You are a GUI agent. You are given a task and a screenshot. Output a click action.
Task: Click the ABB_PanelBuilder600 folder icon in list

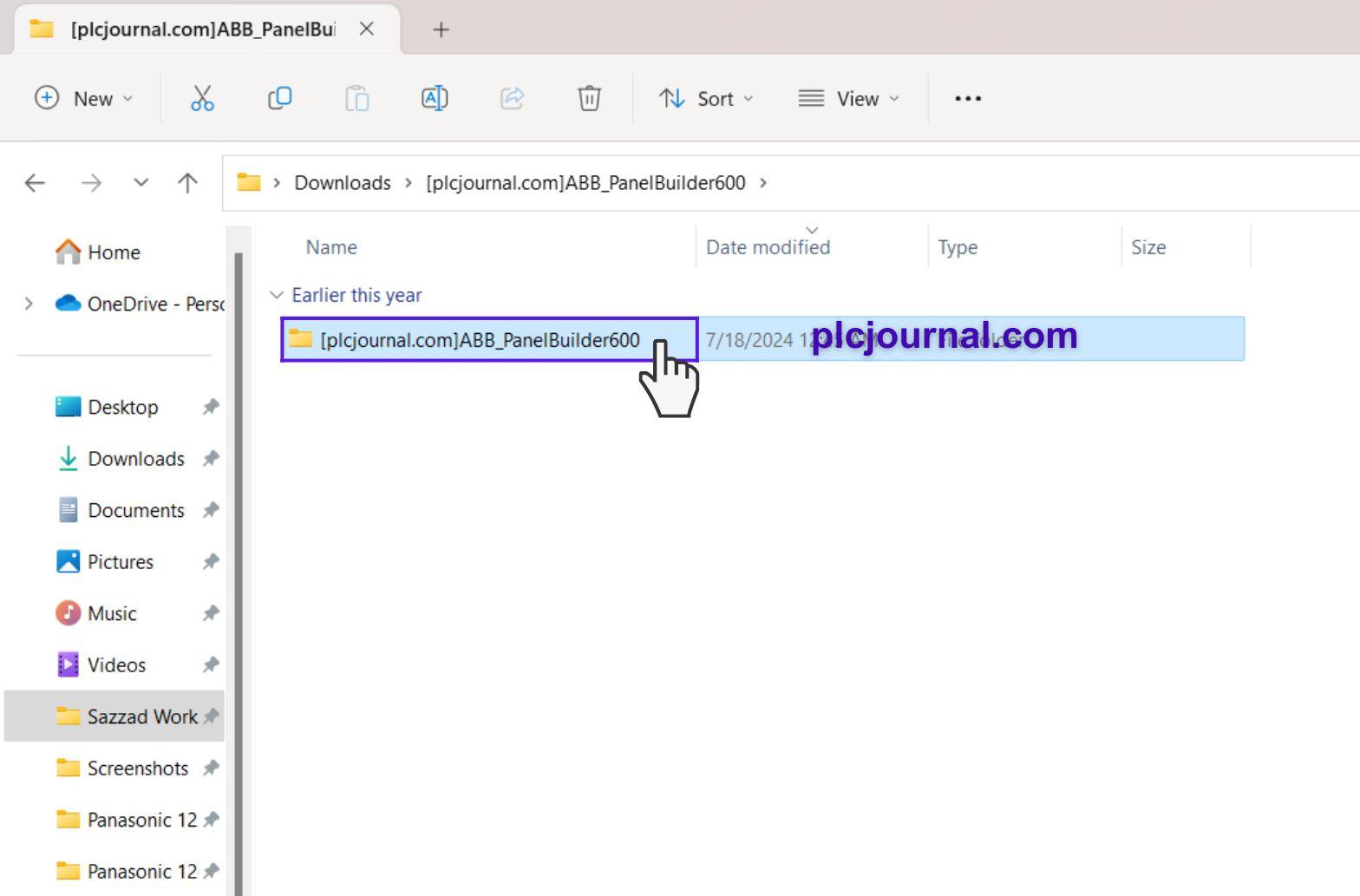(300, 338)
